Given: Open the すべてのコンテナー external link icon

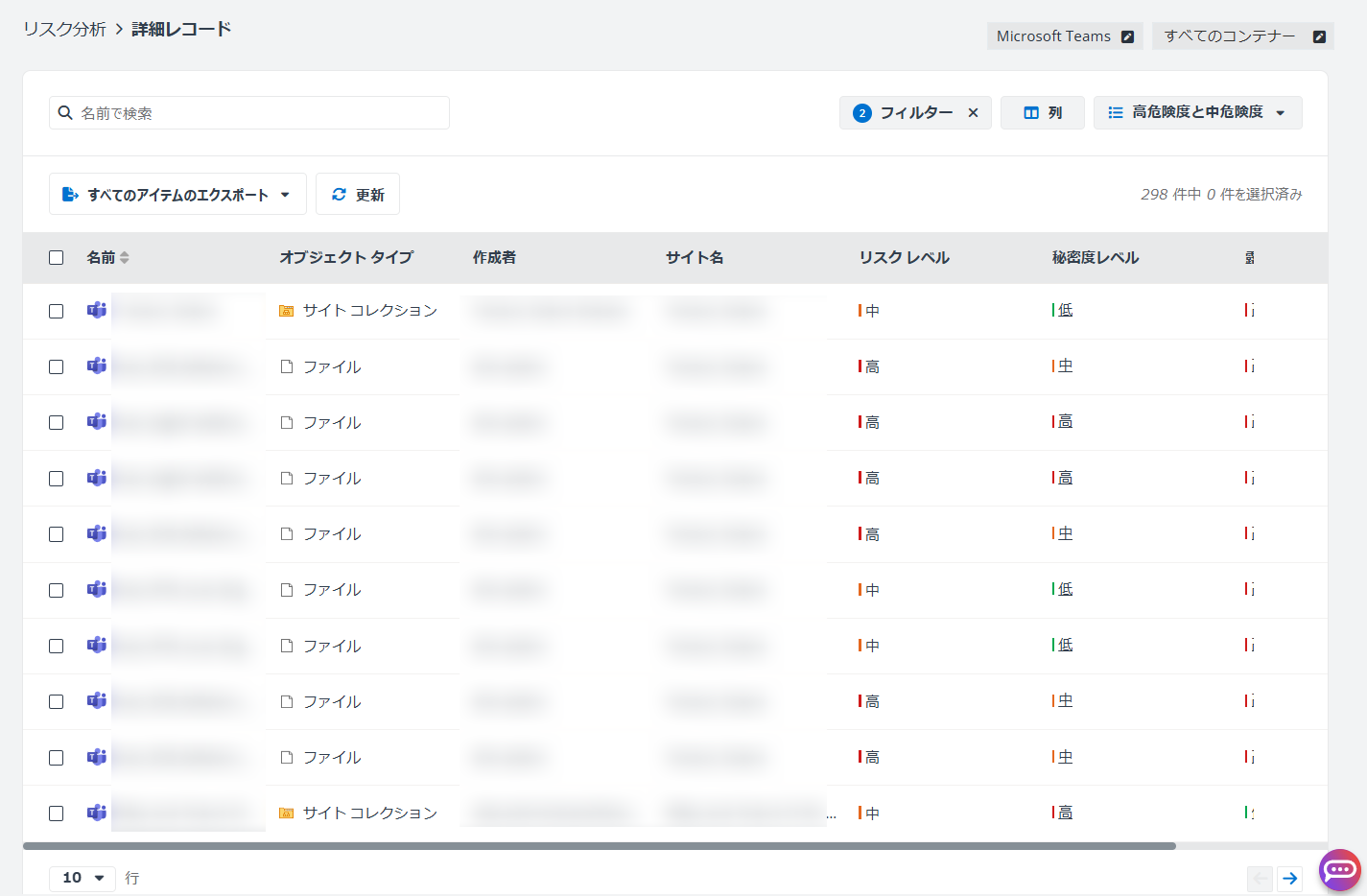Looking at the screenshot, I should (x=1319, y=36).
